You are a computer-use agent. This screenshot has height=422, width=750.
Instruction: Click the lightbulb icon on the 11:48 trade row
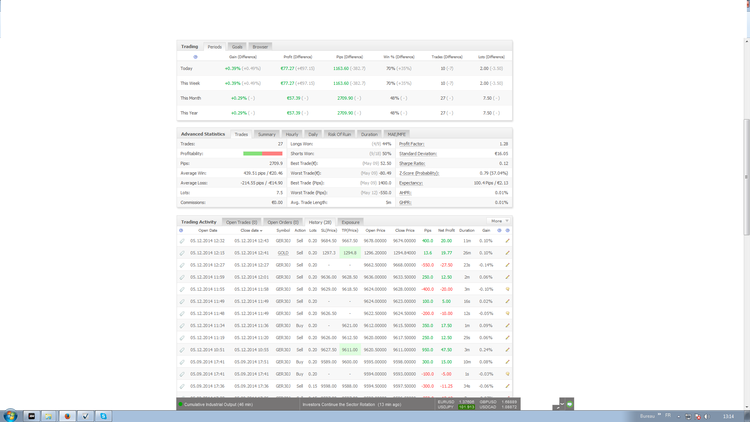tap(507, 313)
